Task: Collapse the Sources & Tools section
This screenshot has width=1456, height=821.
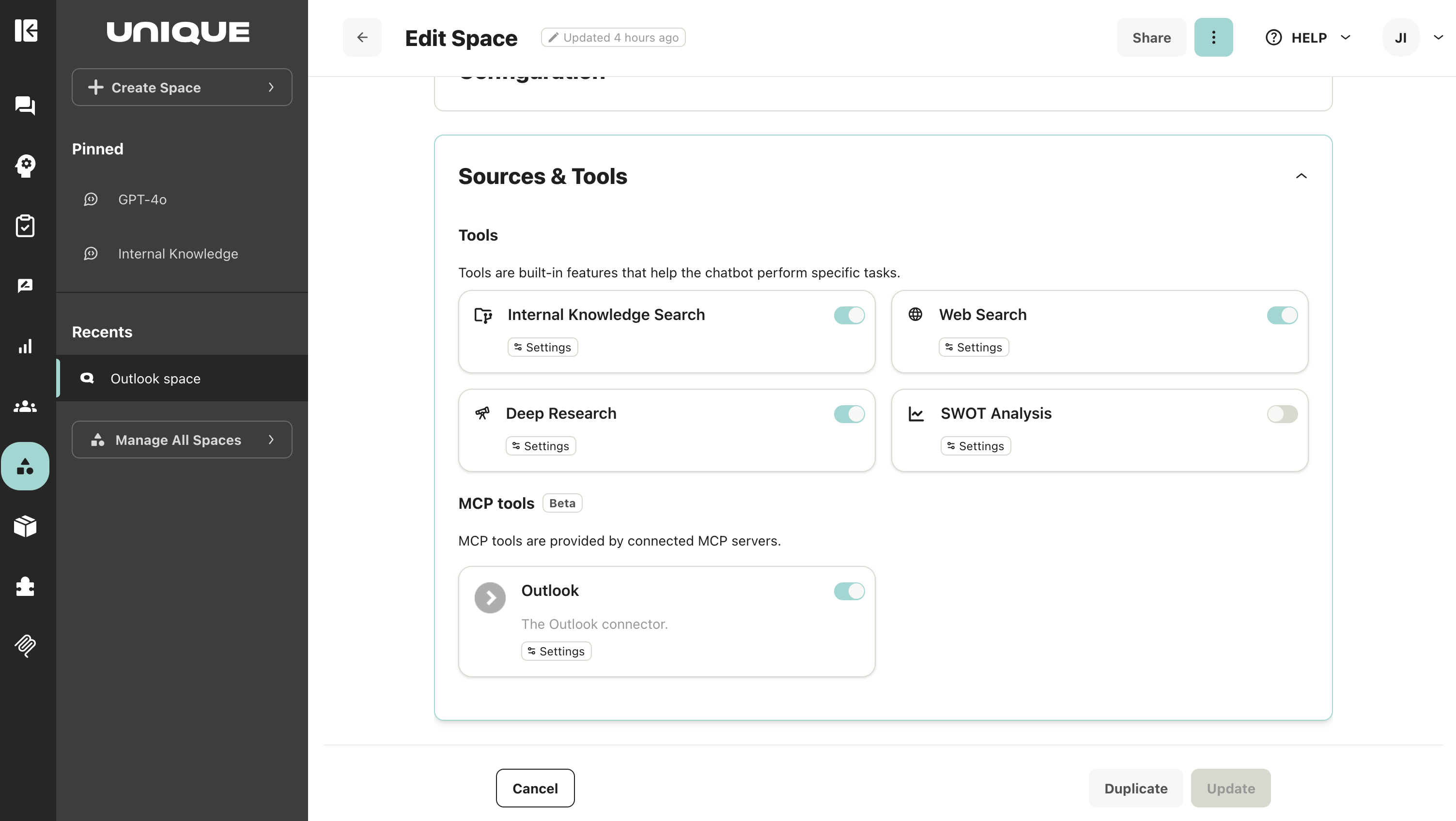Action: pos(1301,176)
